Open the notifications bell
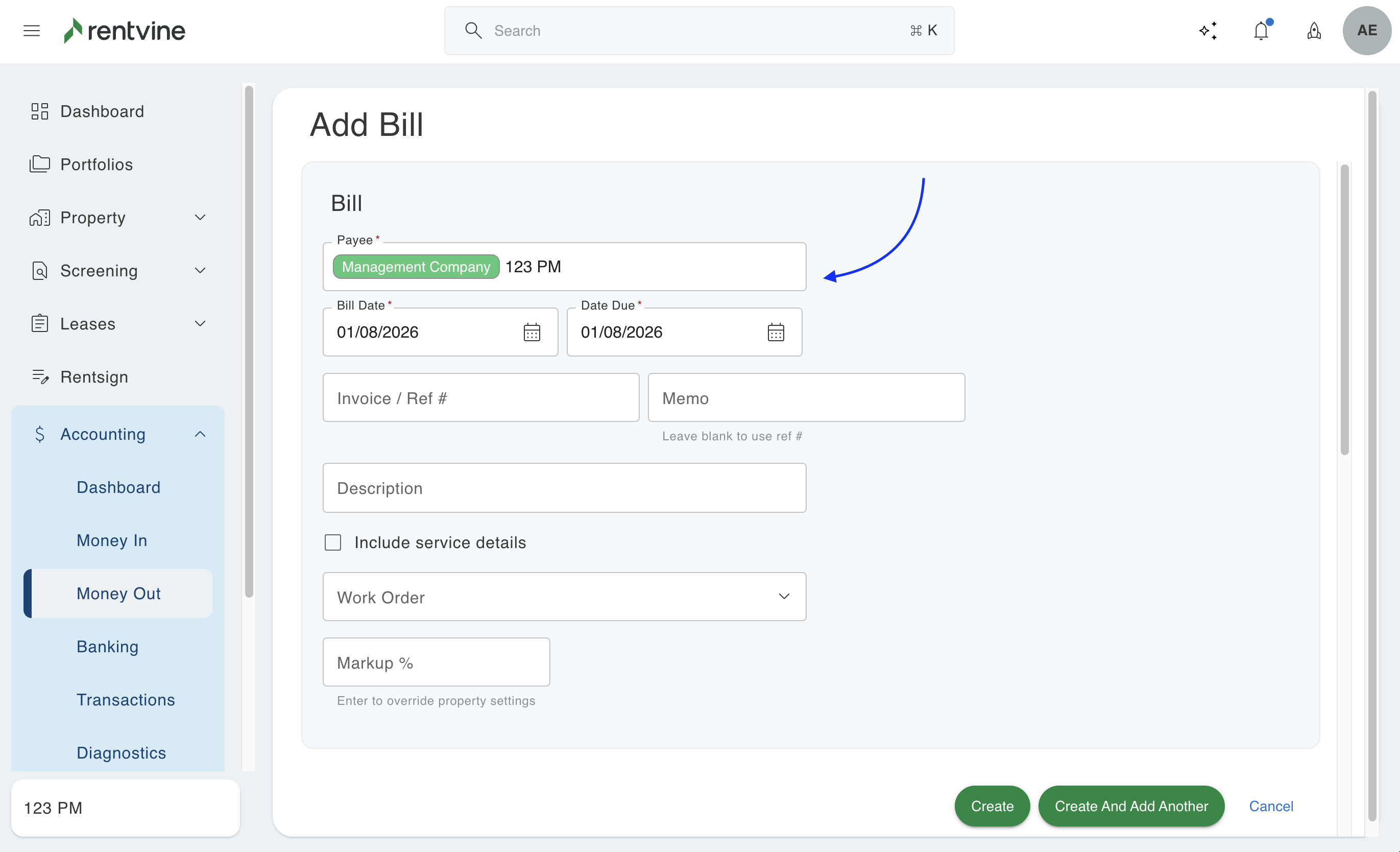 point(1261,31)
